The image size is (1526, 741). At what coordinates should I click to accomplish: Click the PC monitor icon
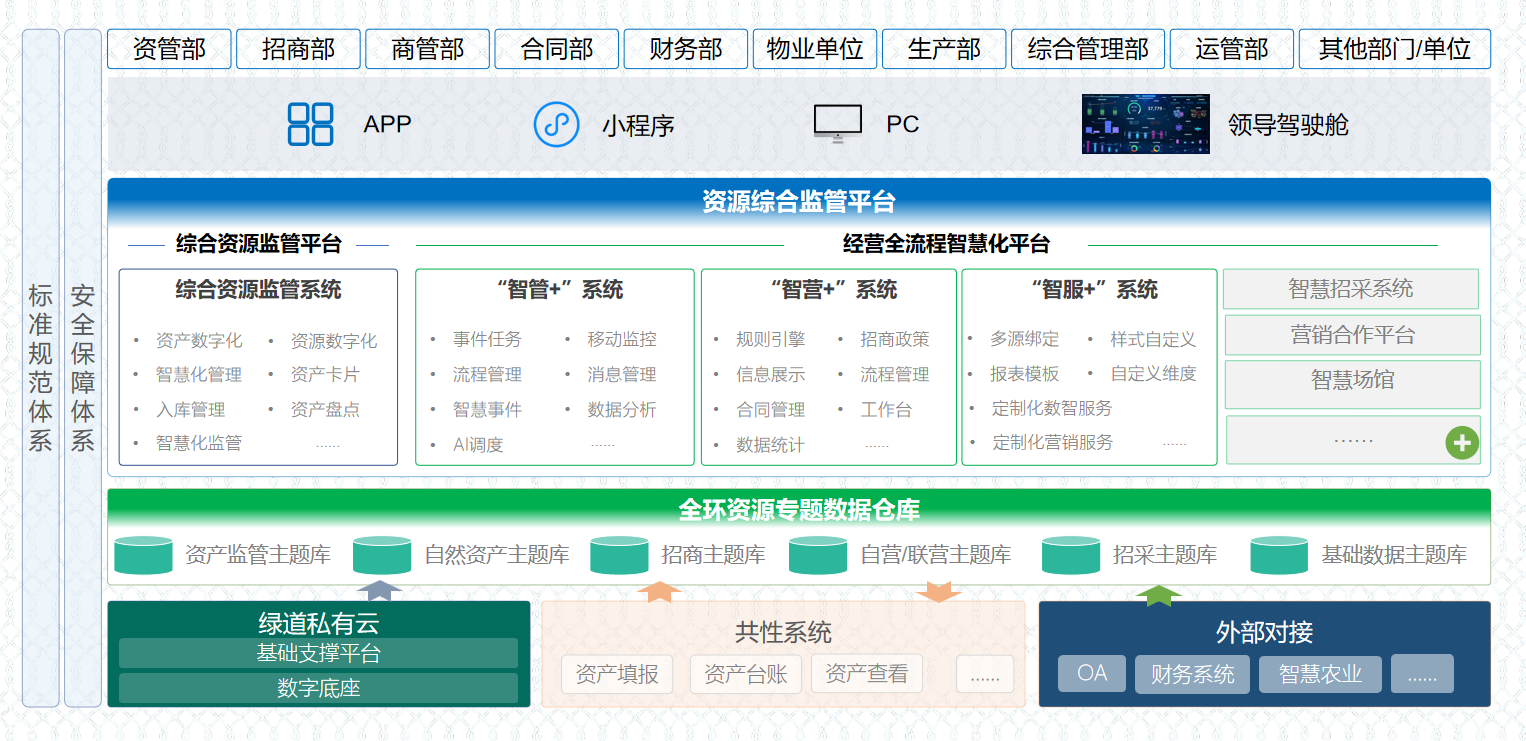(x=837, y=124)
